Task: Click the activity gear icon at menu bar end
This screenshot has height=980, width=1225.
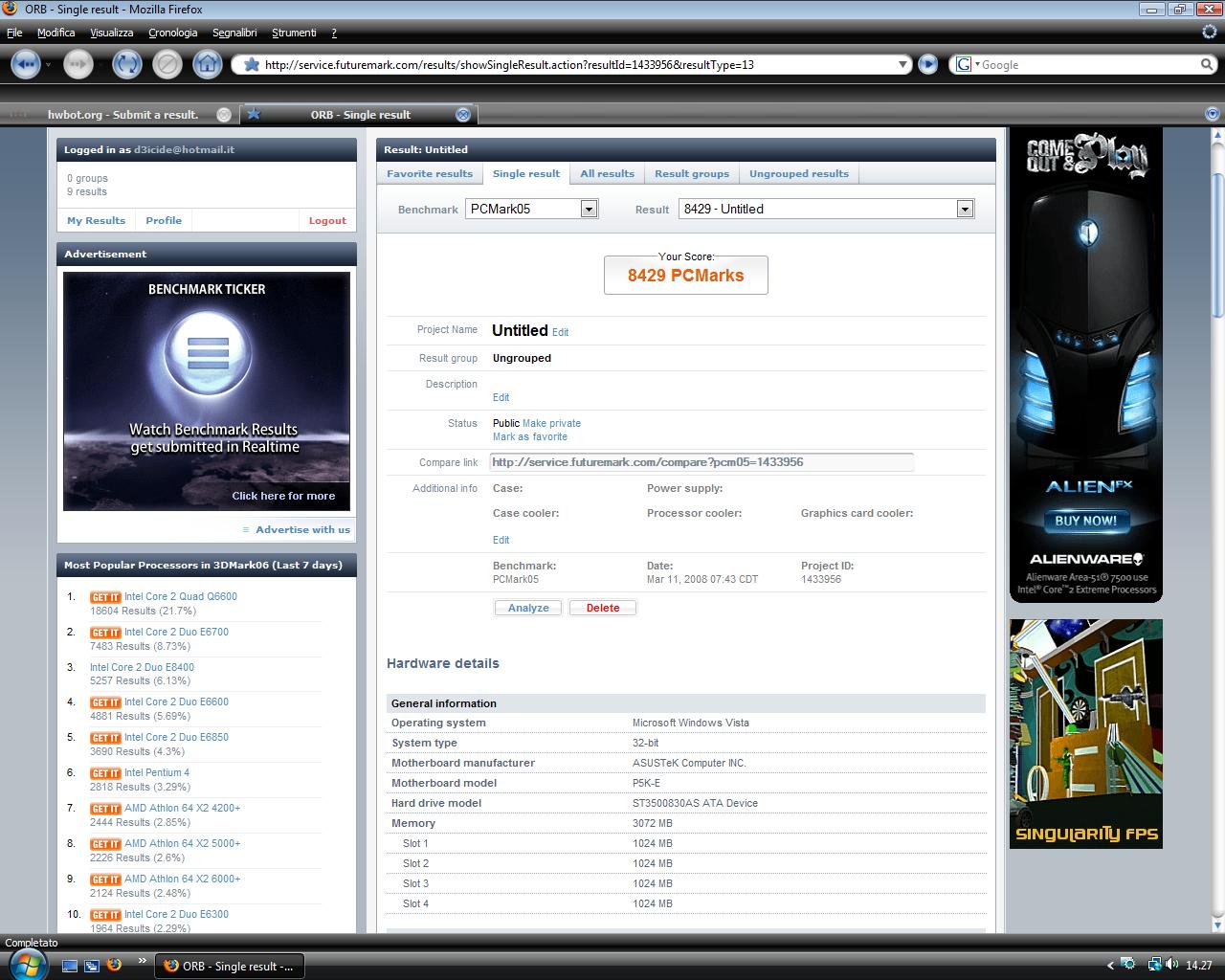Action: [1210, 32]
